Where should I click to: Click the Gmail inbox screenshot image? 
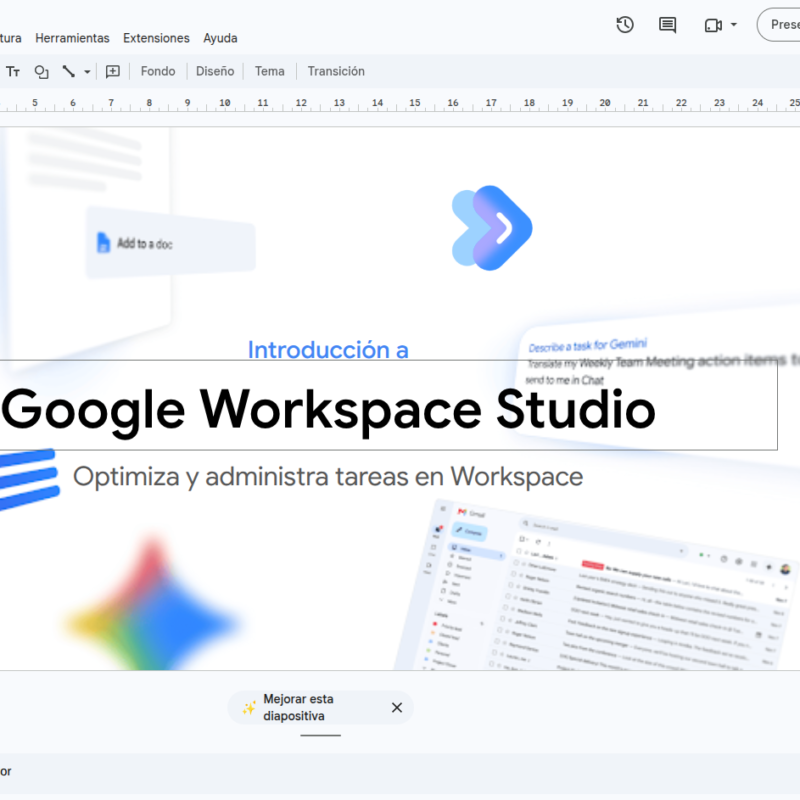597,587
